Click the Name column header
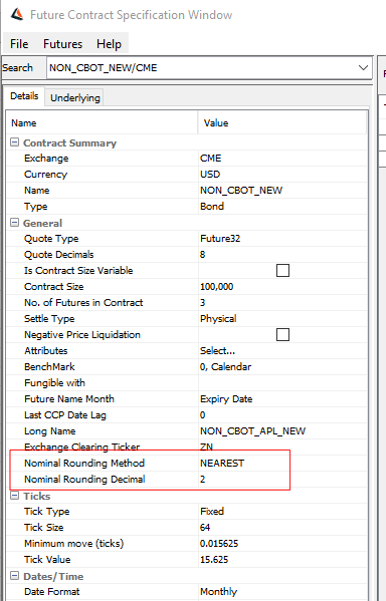 click(x=102, y=123)
